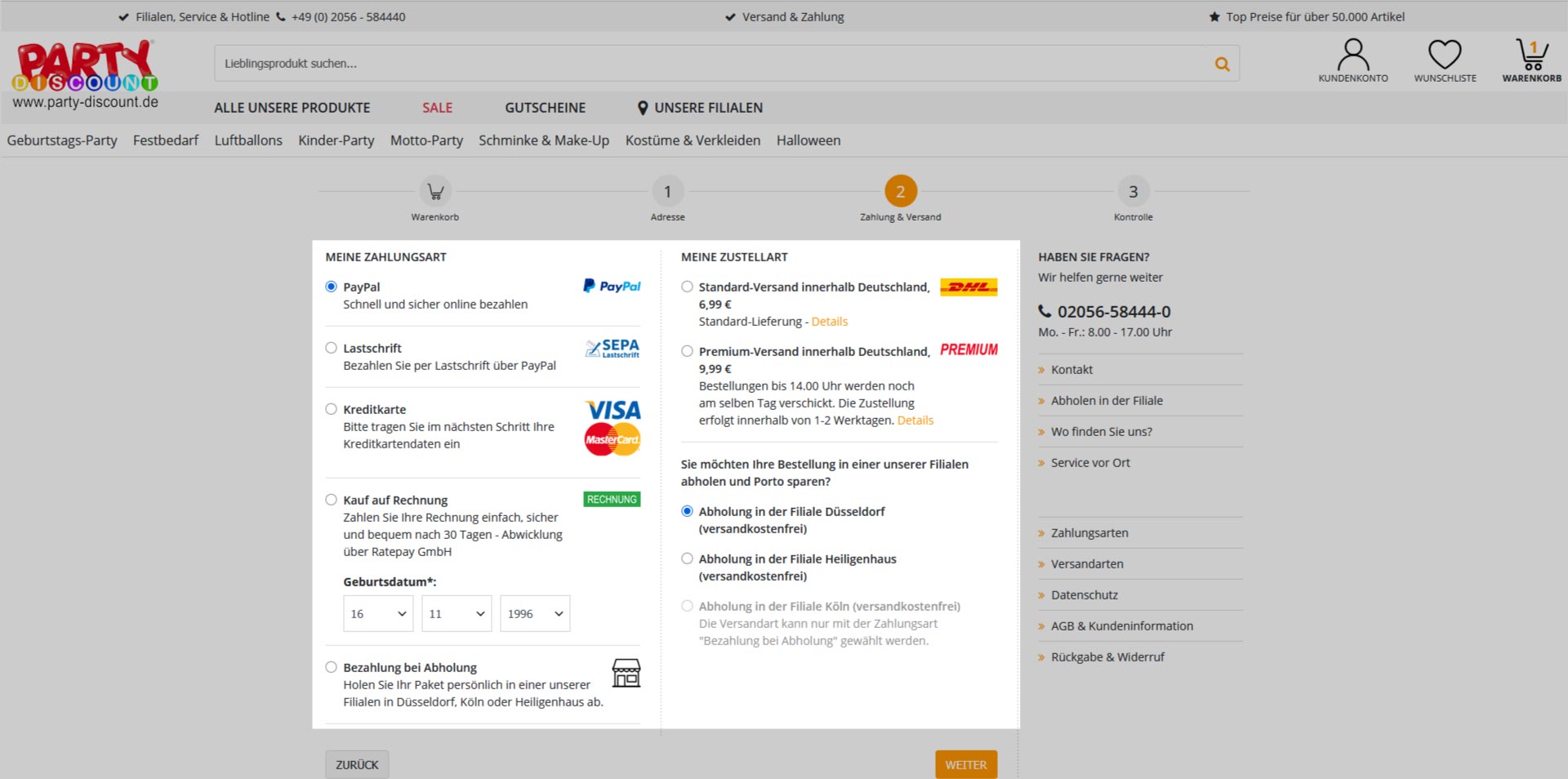Open the Geburtstags-Party category

tap(62, 140)
